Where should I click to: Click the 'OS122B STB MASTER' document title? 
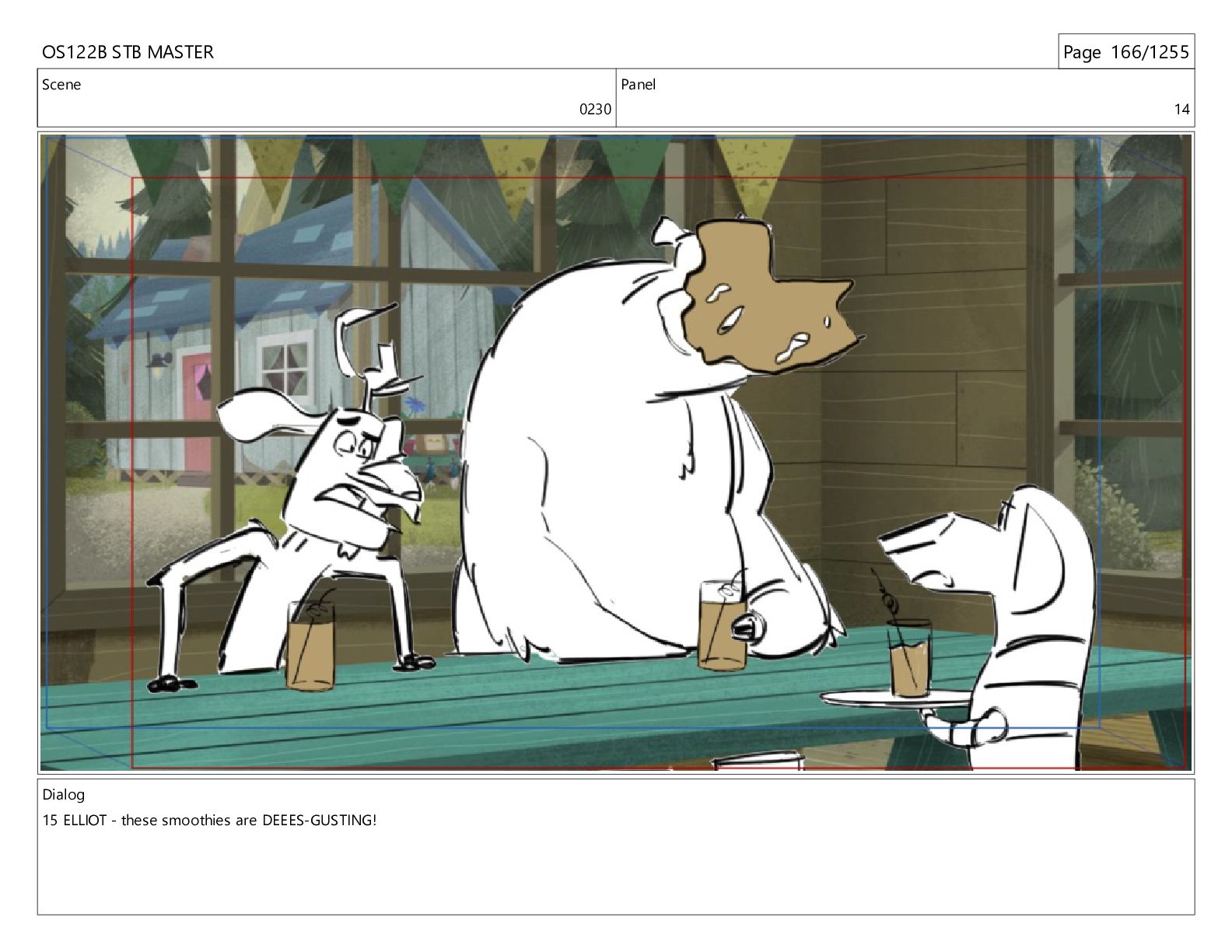coord(128,52)
